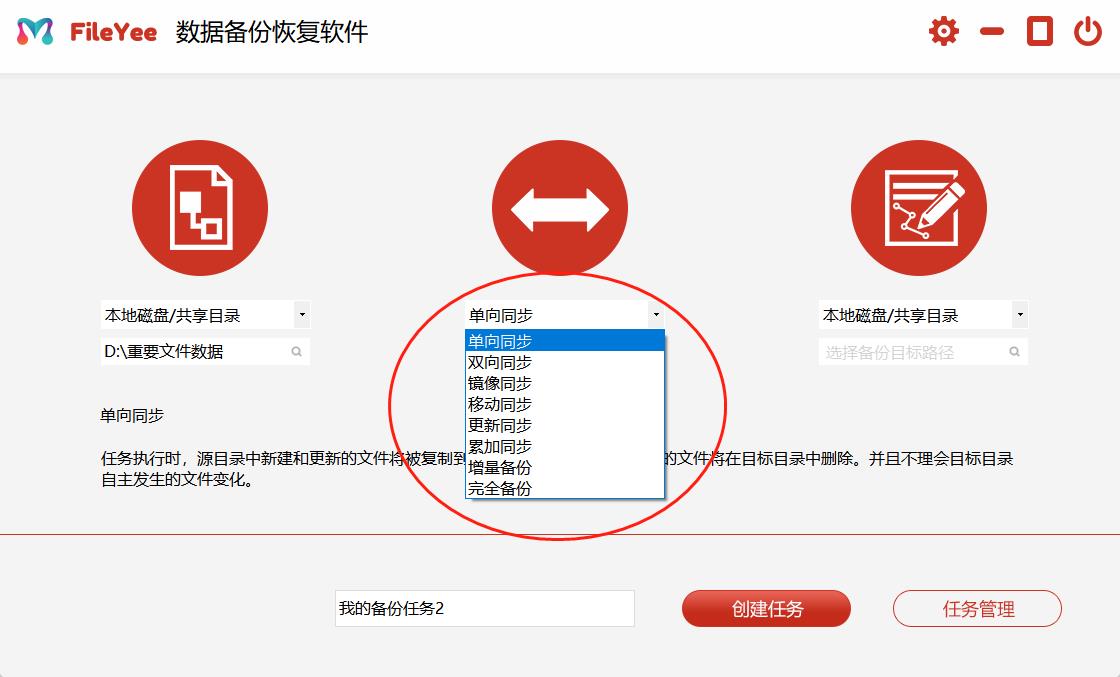
Task: Click the 创建任务 button
Action: click(767, 608)
